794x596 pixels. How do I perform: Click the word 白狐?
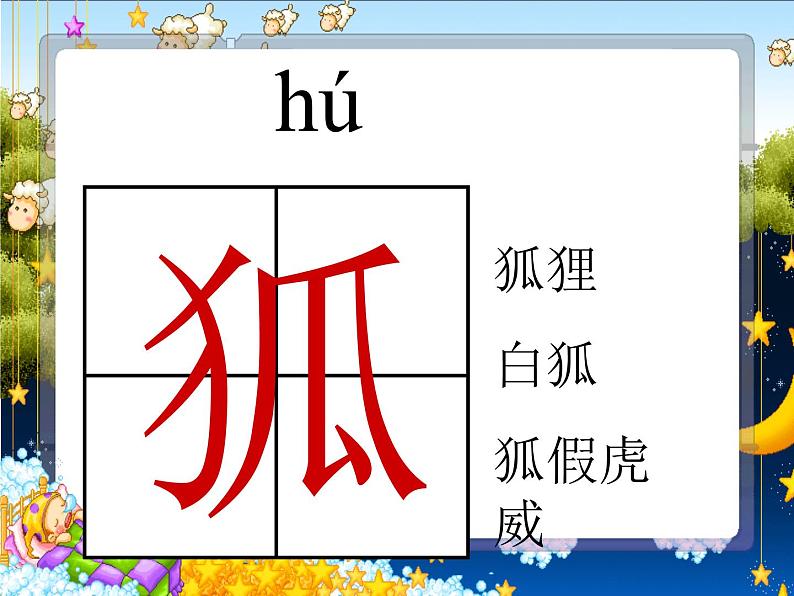(x=546, y=366)
